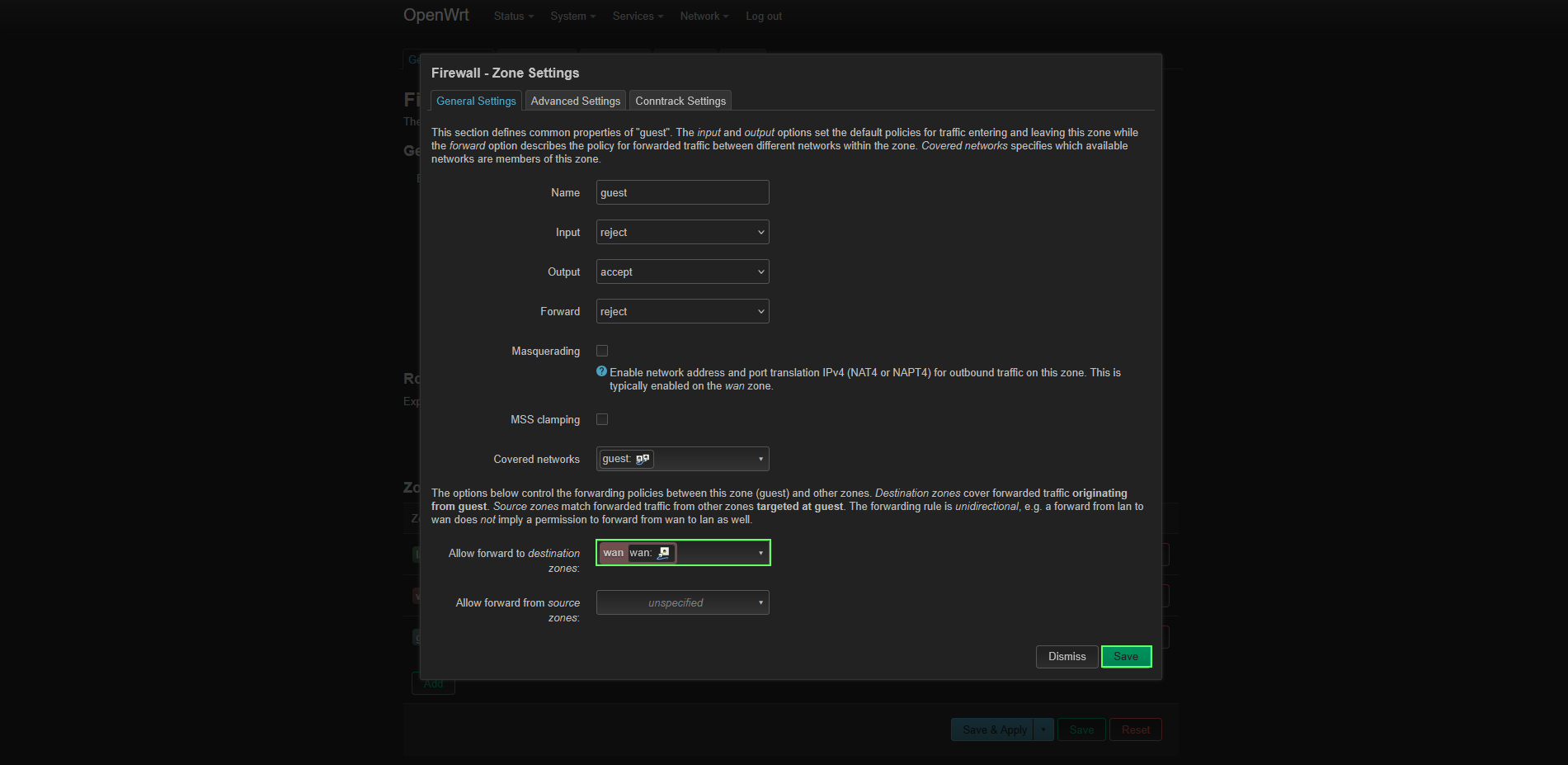The width and height of the screenshot is (1568, 765).
Task: Expand the Covered networks dropdown
Action: click(682, 459)
